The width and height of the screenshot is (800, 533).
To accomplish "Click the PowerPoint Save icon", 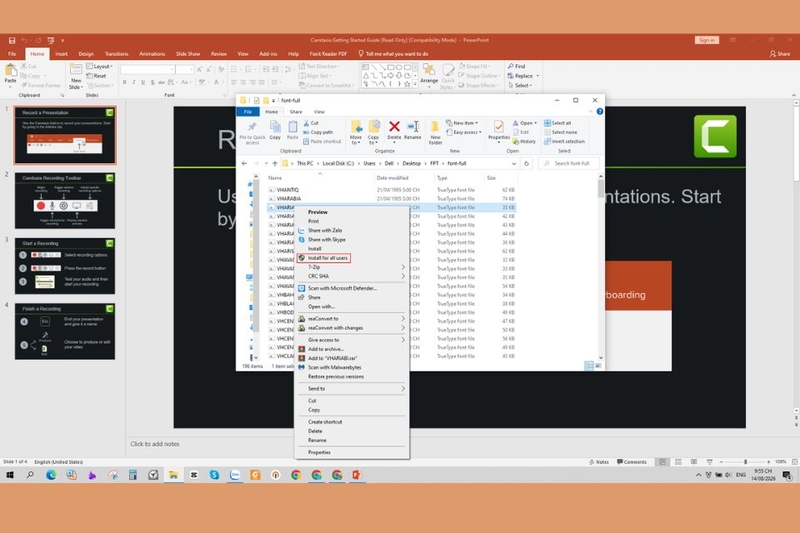I will click(x=12, y=40).
